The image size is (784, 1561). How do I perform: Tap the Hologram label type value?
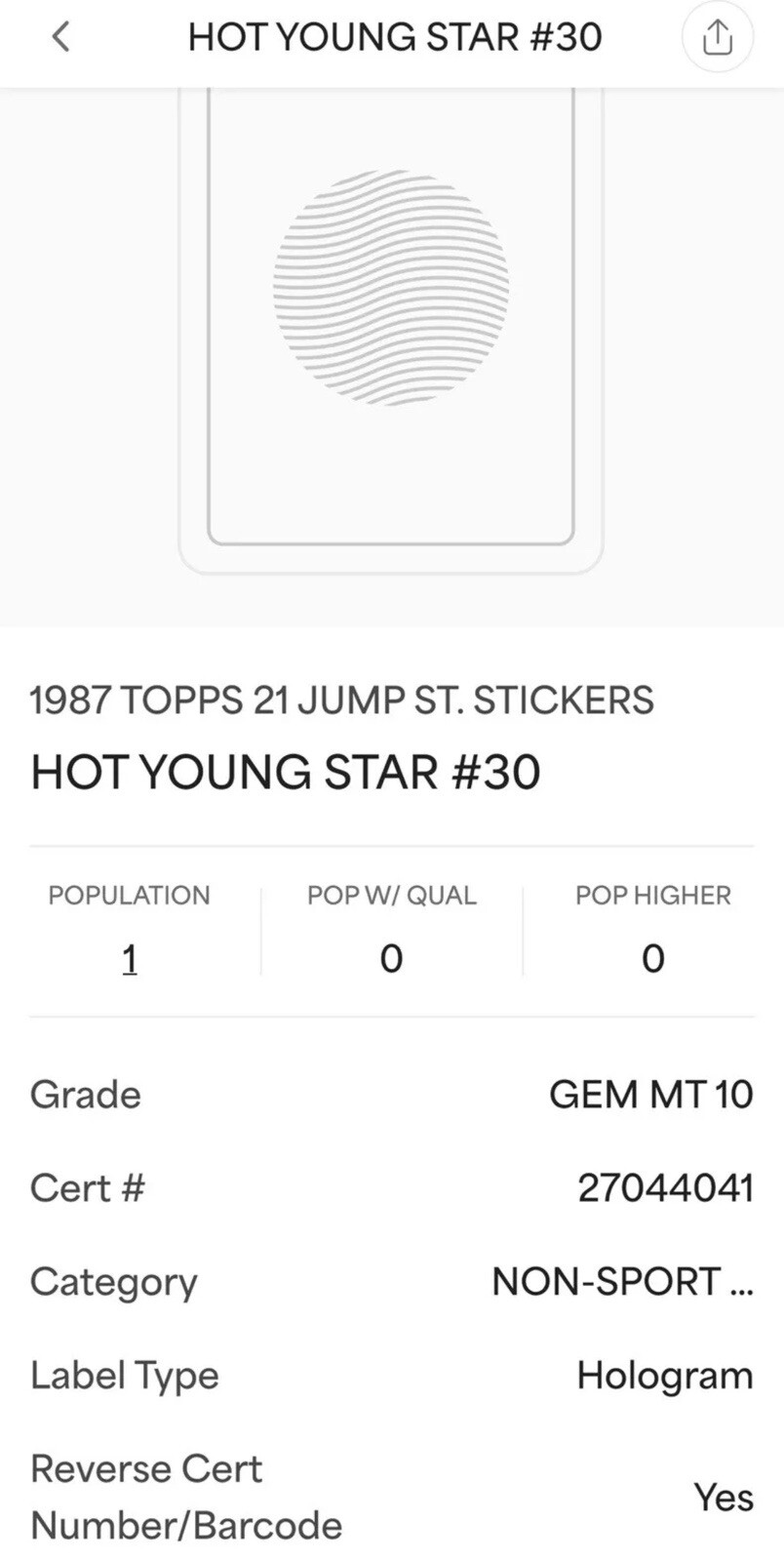pyautogui.click(x=665, y=1376)
